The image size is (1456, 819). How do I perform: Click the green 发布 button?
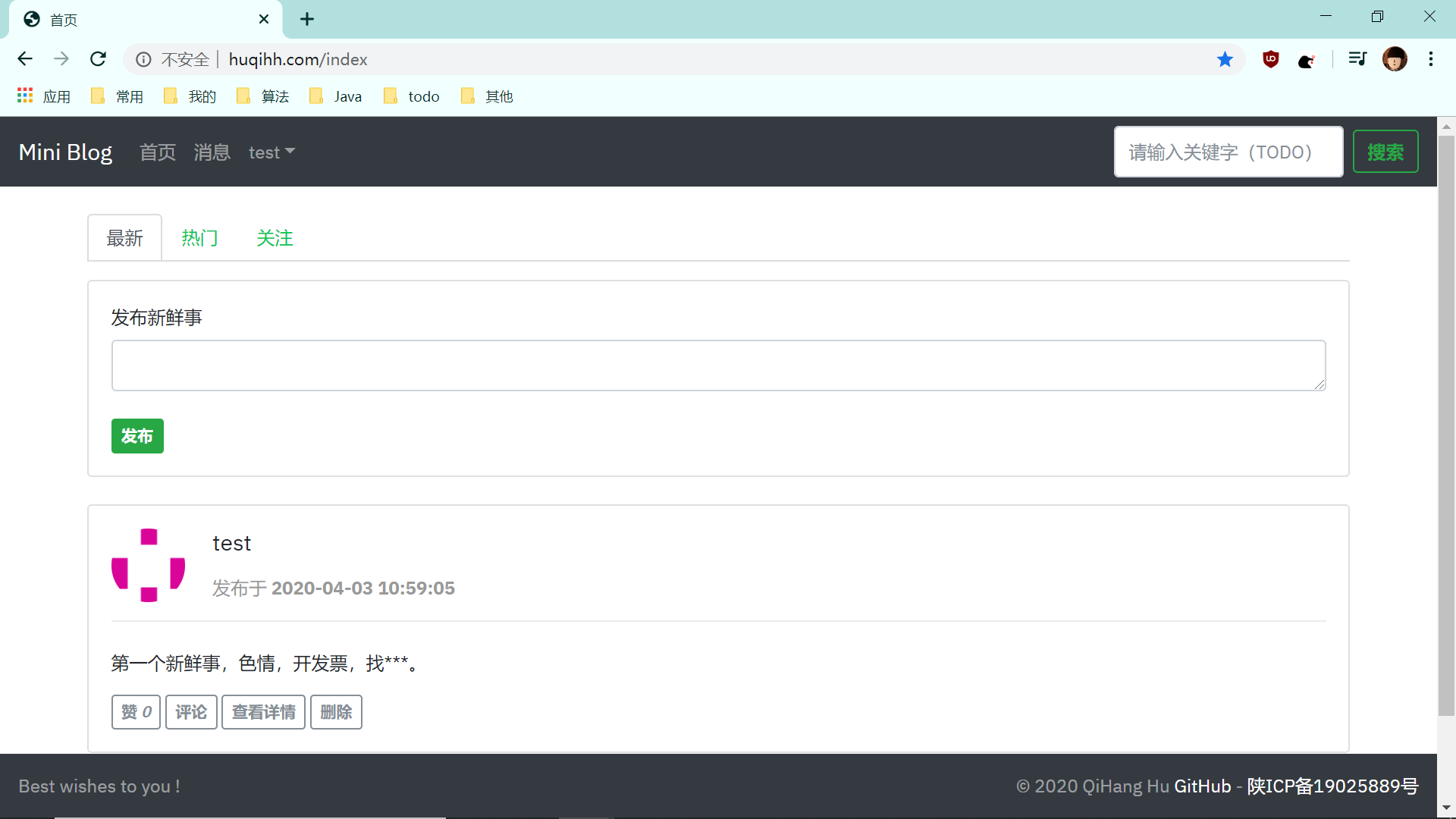click(x=137, y=436)
